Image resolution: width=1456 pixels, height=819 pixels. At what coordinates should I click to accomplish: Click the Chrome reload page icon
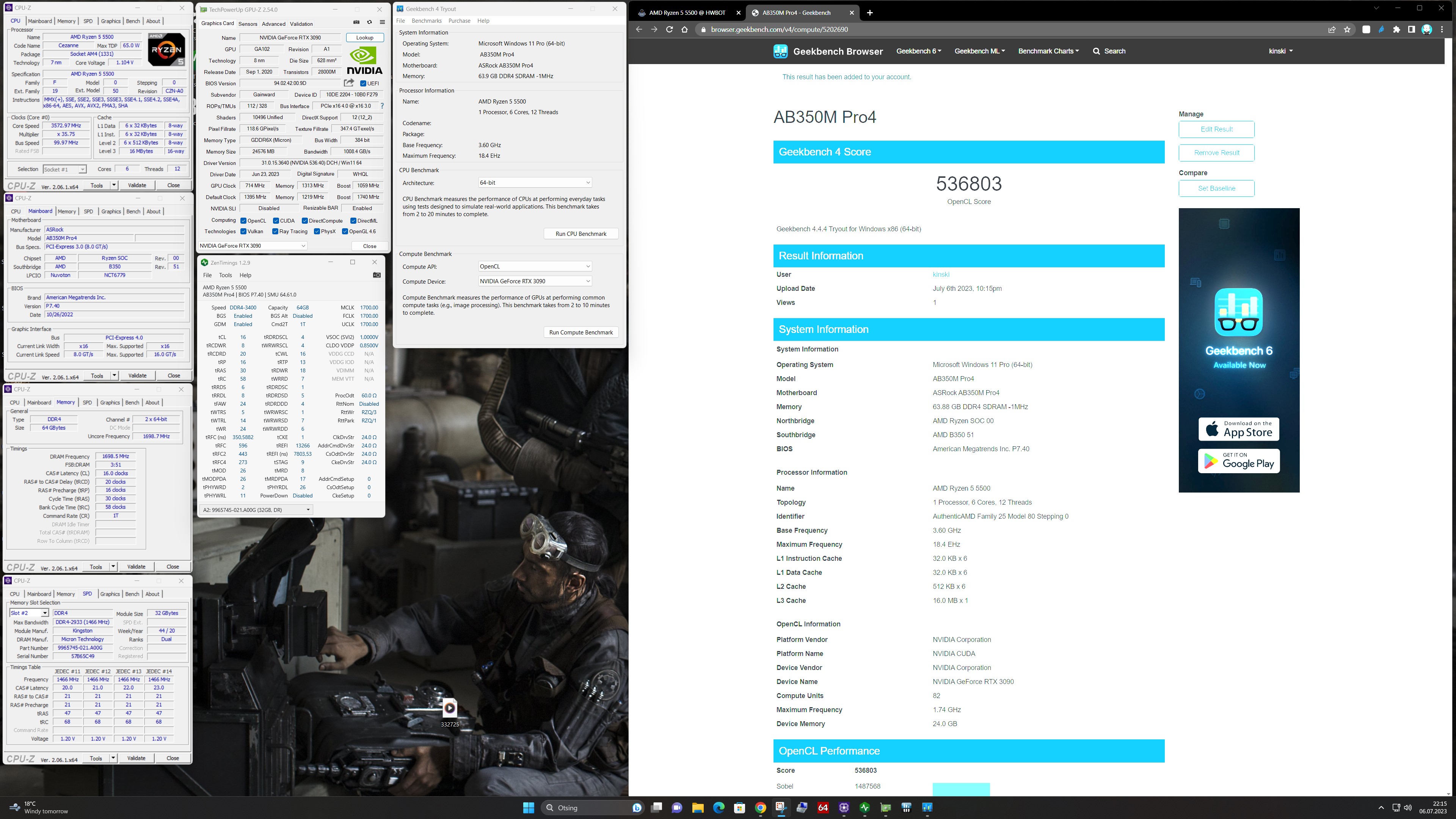669,30
